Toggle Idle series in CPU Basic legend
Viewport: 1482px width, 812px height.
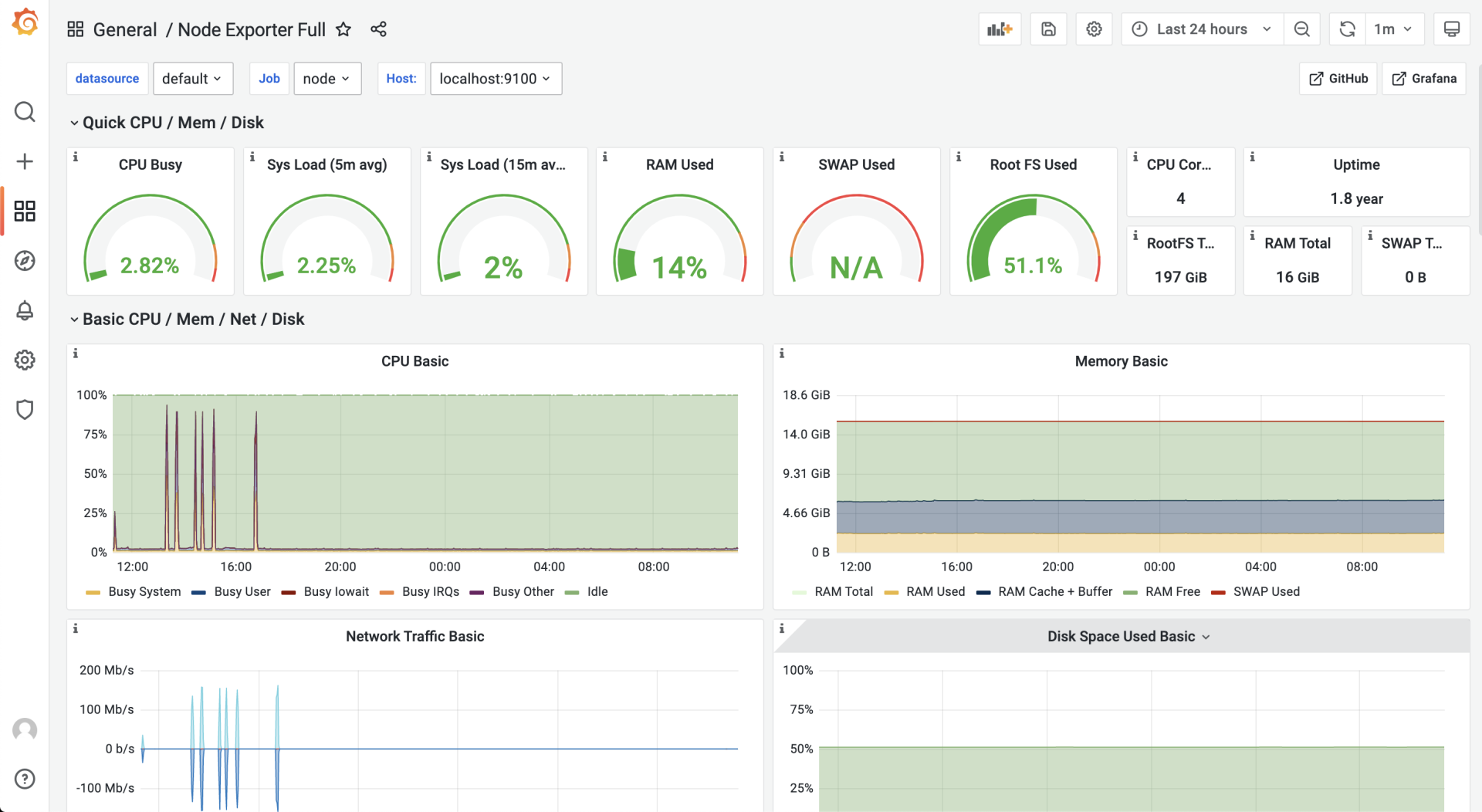click(x=597, y=592)
